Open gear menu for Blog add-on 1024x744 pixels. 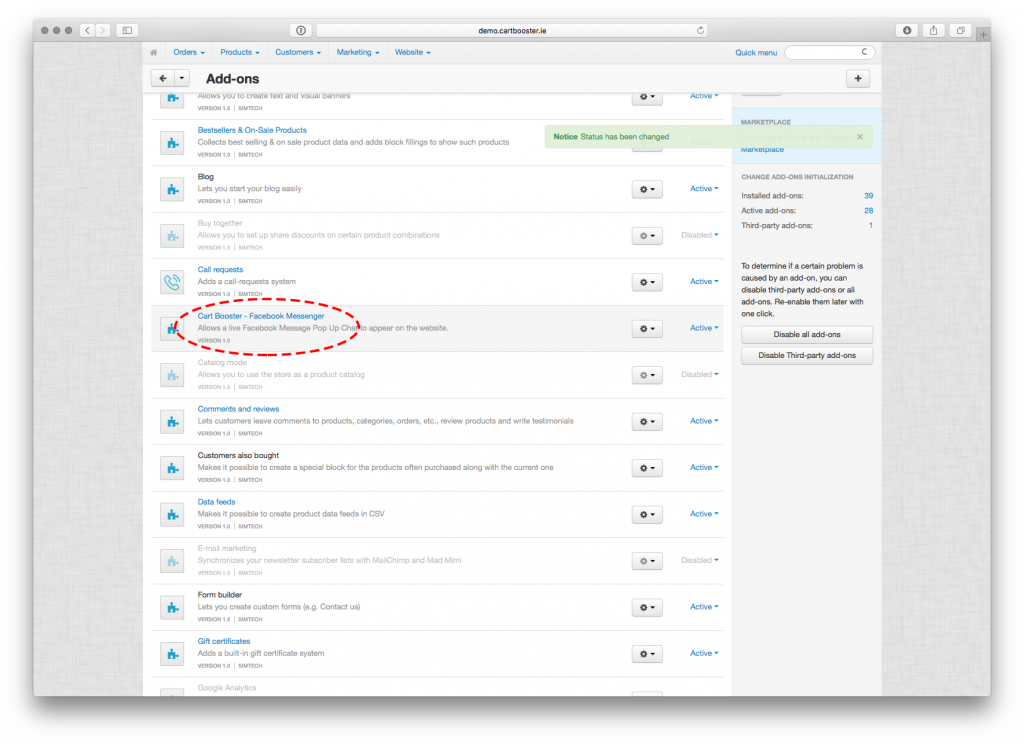(647, 189)
